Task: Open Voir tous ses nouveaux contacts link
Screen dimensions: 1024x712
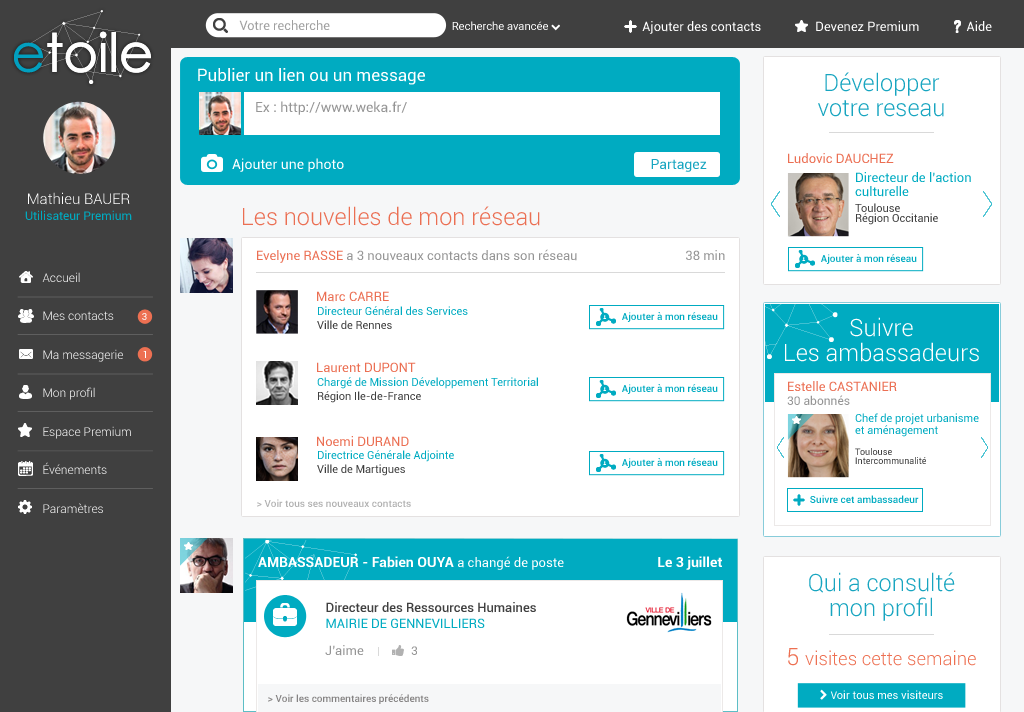Action: [x=334, y=504]
